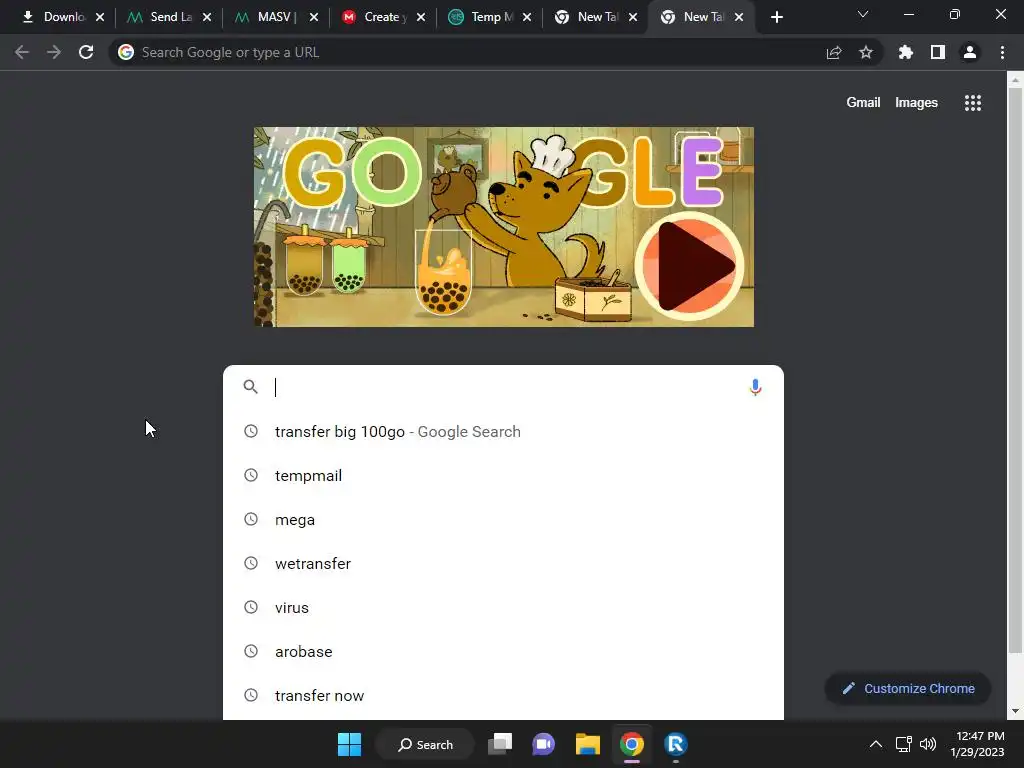The width and height of the screenshot is (1024, 768).
Task: Select the 'arobase' suggestion
Action: [x=503, y=652]
